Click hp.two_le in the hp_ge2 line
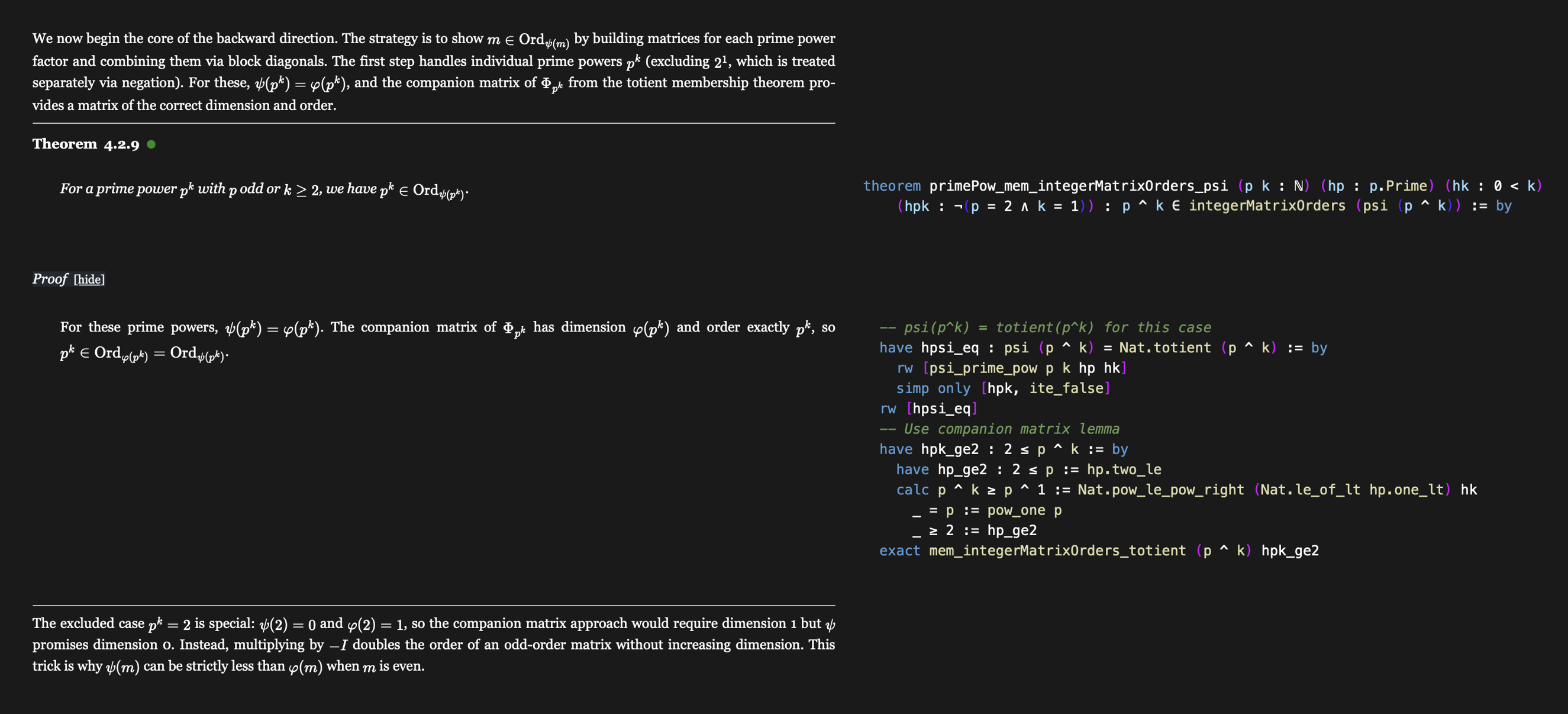 coord(1124,469)
